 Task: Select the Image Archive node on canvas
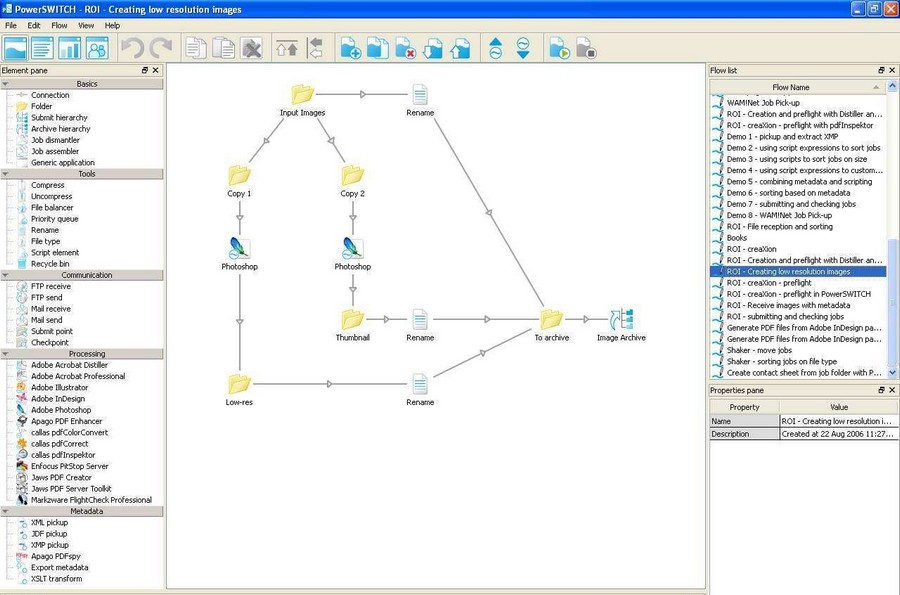[x=621, y=320]
